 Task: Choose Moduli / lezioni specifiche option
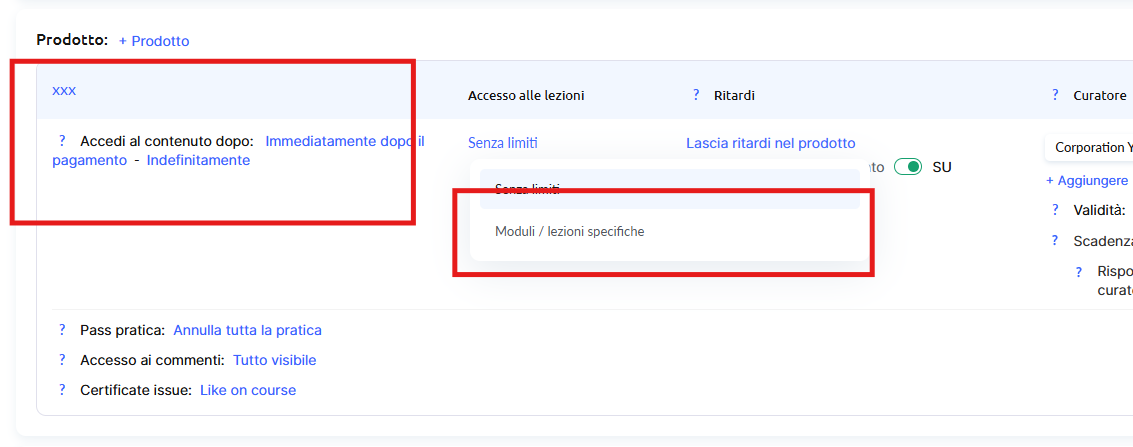(x=570, y=231)
